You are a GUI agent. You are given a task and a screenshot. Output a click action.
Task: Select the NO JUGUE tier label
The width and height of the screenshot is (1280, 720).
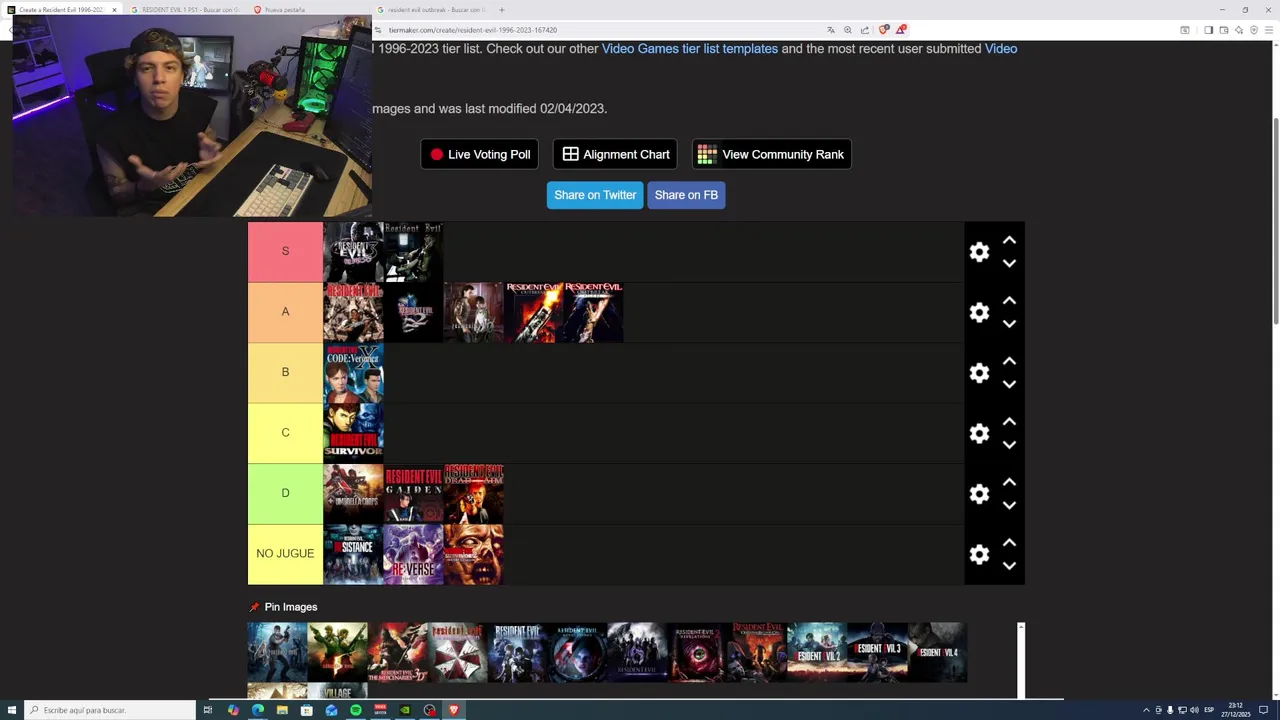point(285,554)
